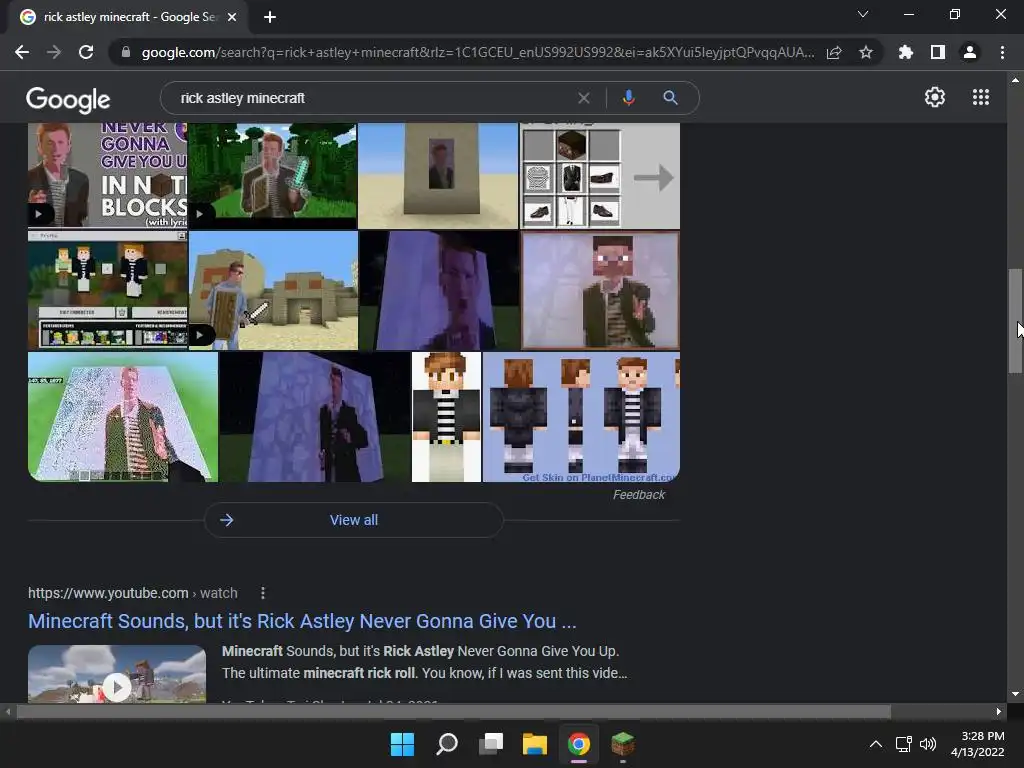Image resolution: width=1024 pixels, height=768 pixels.
Task: Open the tab search chevron
Action: (863, 14)
